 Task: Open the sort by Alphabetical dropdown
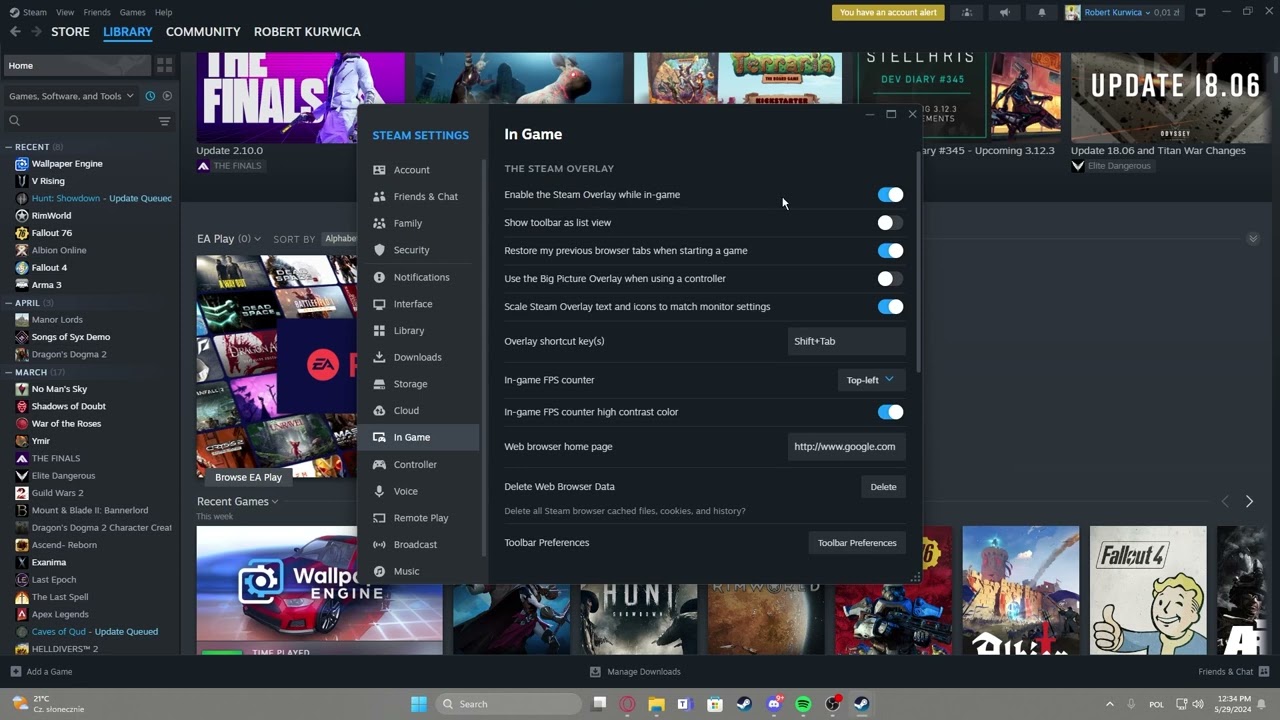coord(340,239)
